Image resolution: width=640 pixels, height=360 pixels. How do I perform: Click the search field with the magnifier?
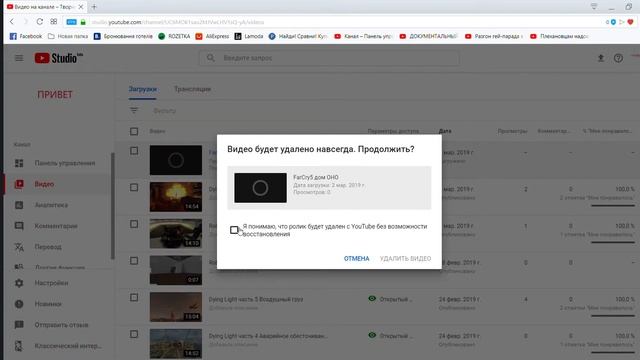coord(329,58)
